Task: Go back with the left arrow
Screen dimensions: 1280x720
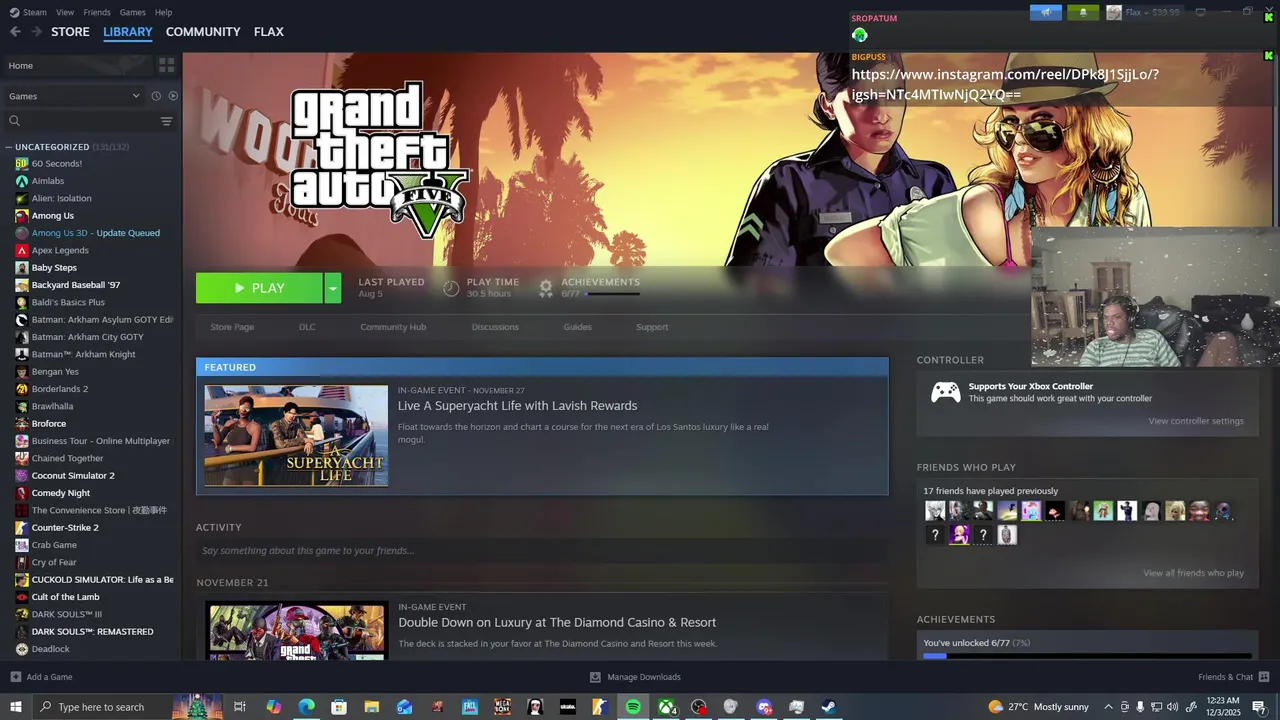Action: pyautogui.click(x=15, y=32)
